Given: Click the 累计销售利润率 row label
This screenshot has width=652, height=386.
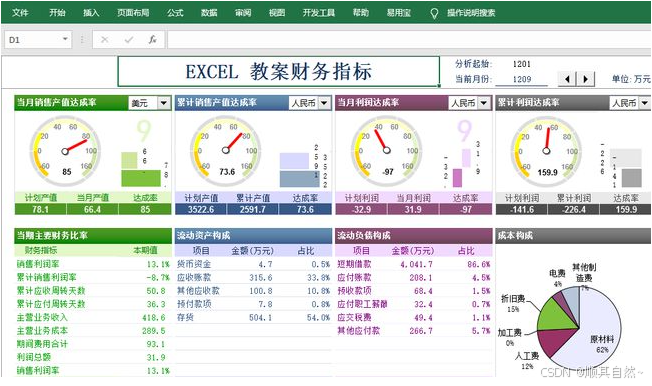Looking at the screenshot, I should pos(46,277).
